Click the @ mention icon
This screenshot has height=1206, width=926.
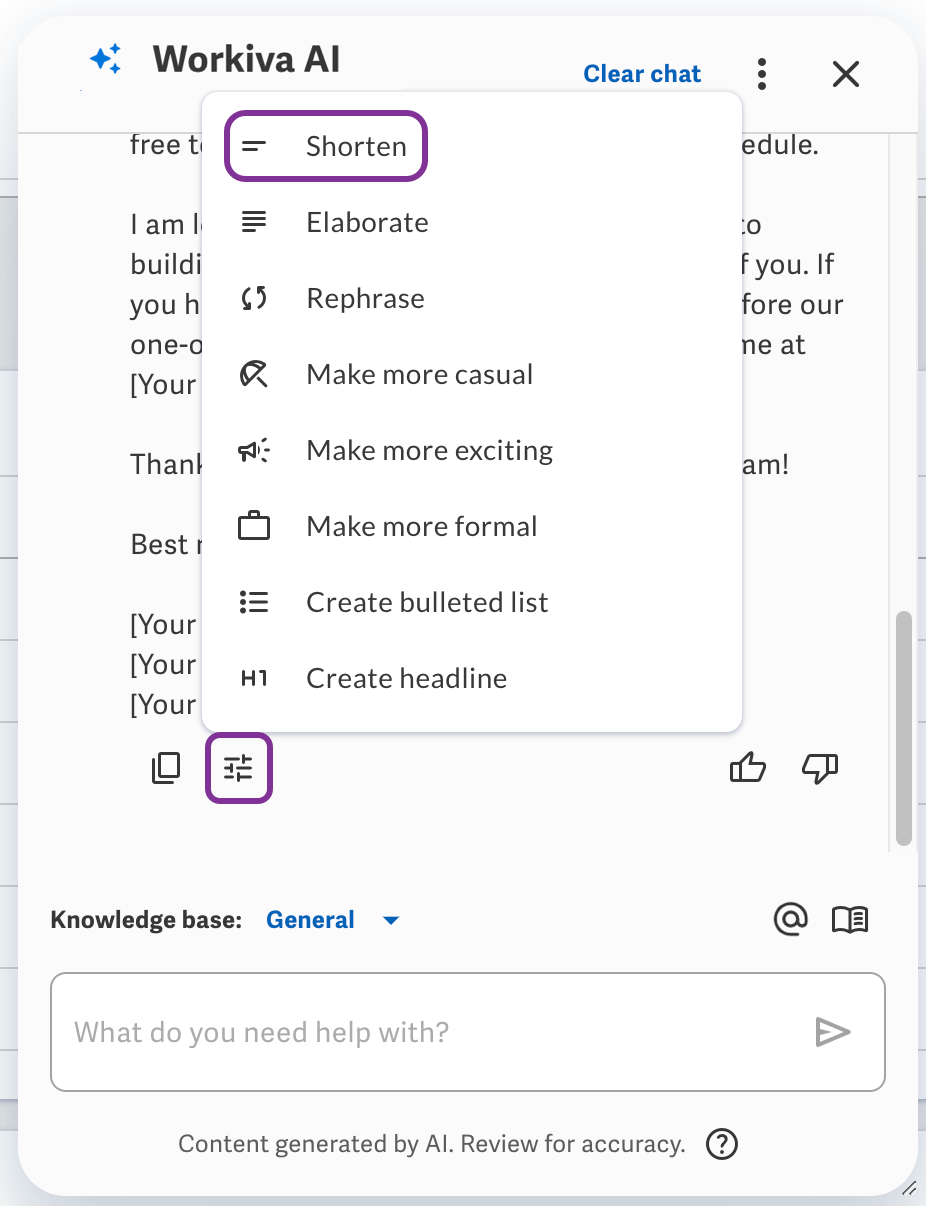tap(791, 919)
